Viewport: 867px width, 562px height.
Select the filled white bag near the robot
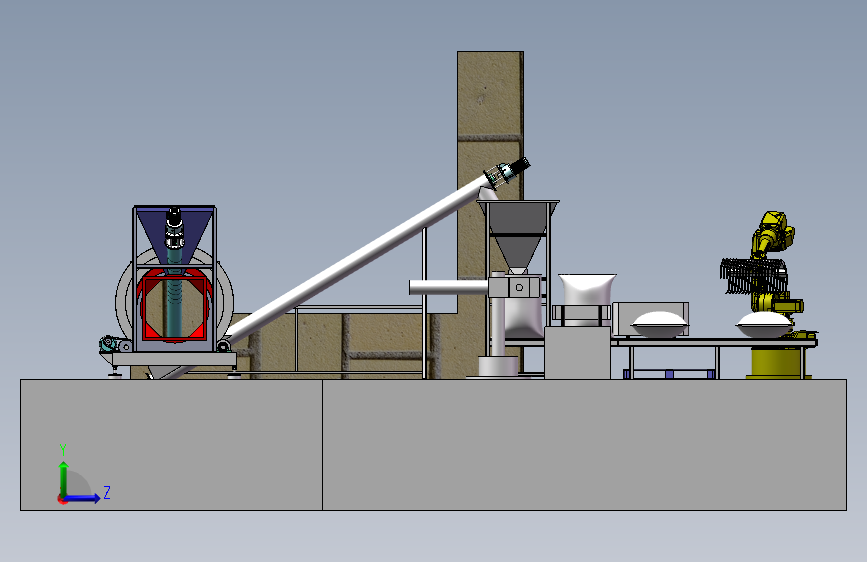tap(764, 324)
